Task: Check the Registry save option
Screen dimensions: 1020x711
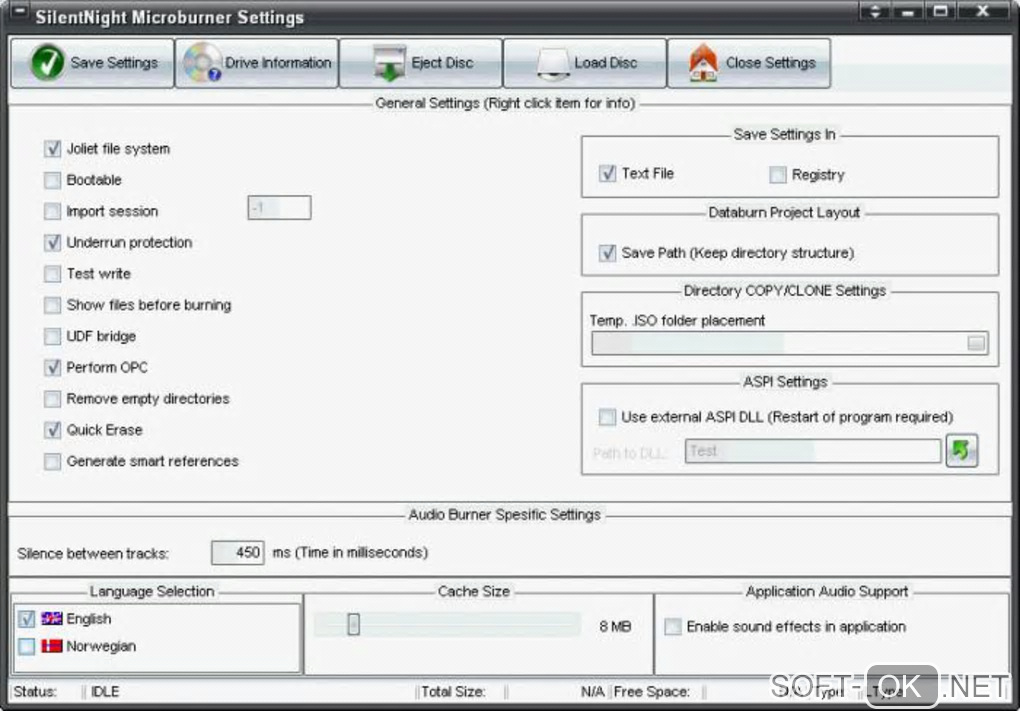Action: [x=777, y=174]
